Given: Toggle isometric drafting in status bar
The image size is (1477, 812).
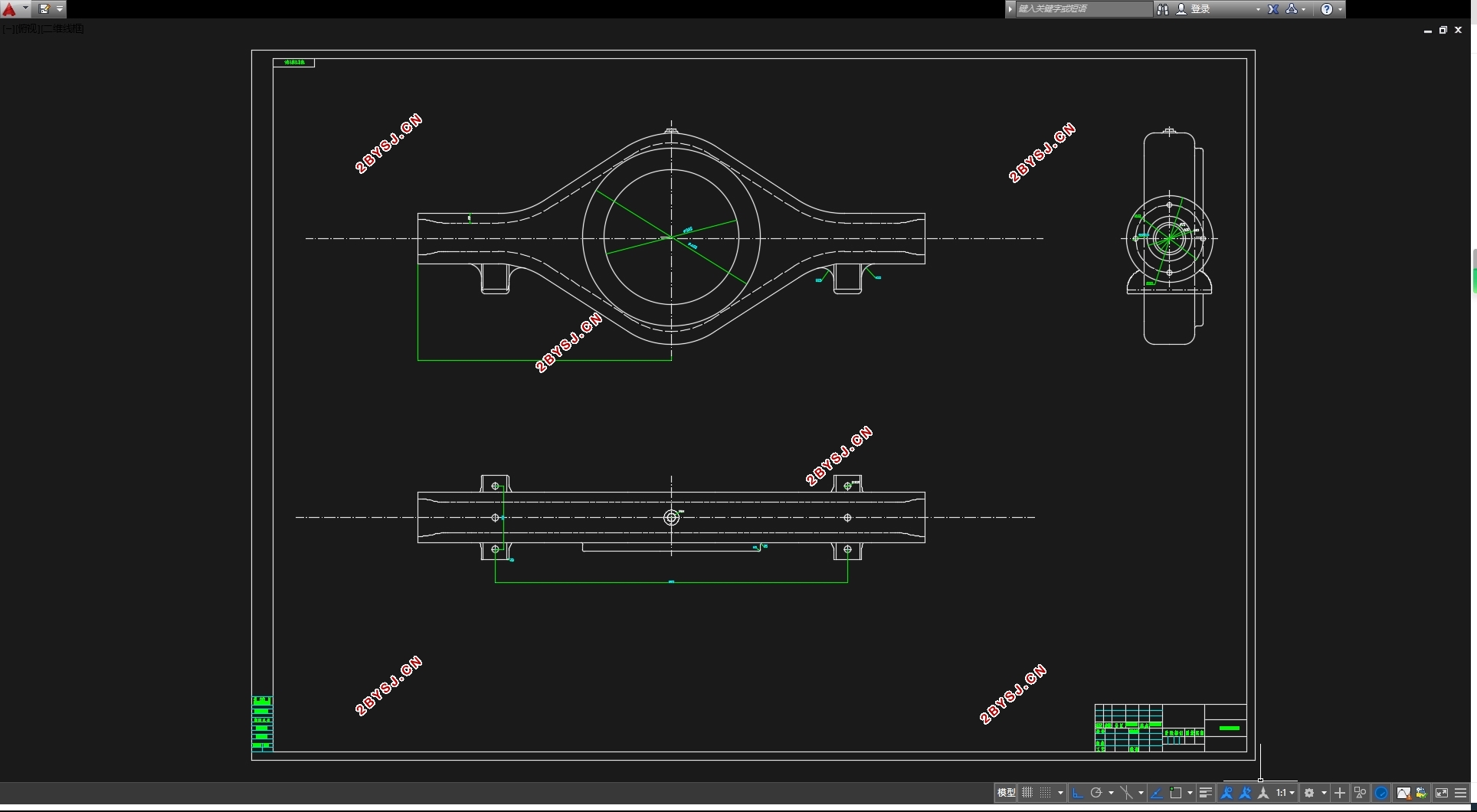Looking at the screenshot, I should (x=1126, y=793).
